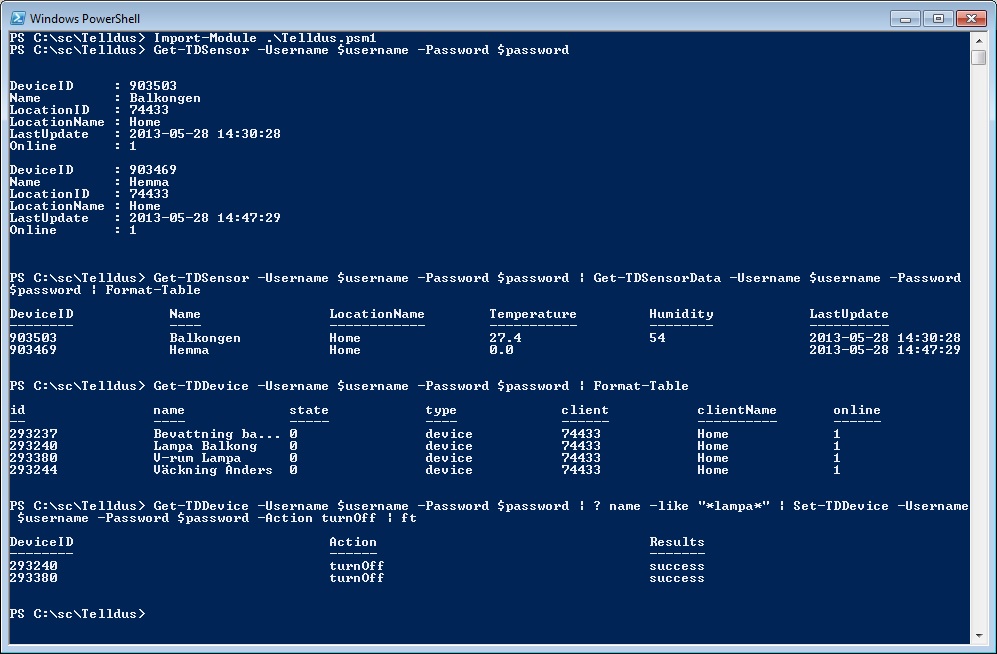Click the '*lampa*' filter string
The height and width of the screenshot is (654, 997).
734,507
